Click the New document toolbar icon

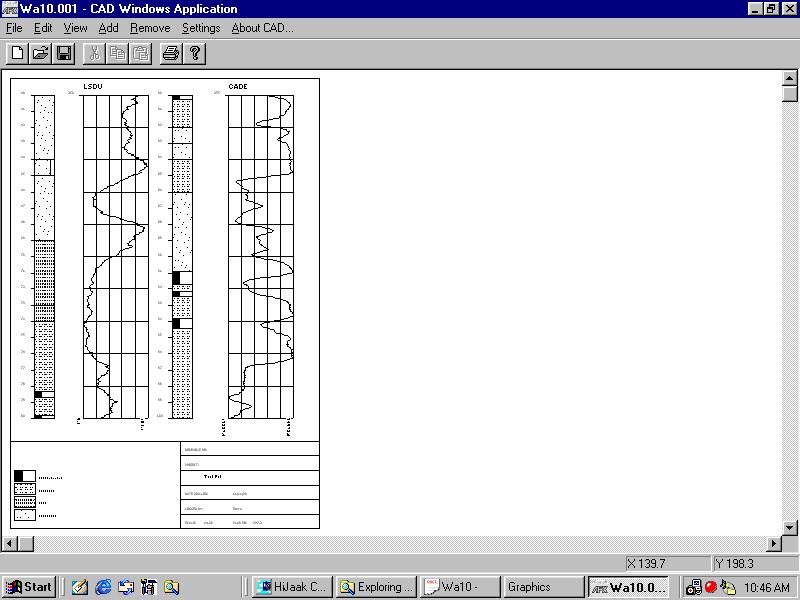pyautogui.click(x=18, y=53)
